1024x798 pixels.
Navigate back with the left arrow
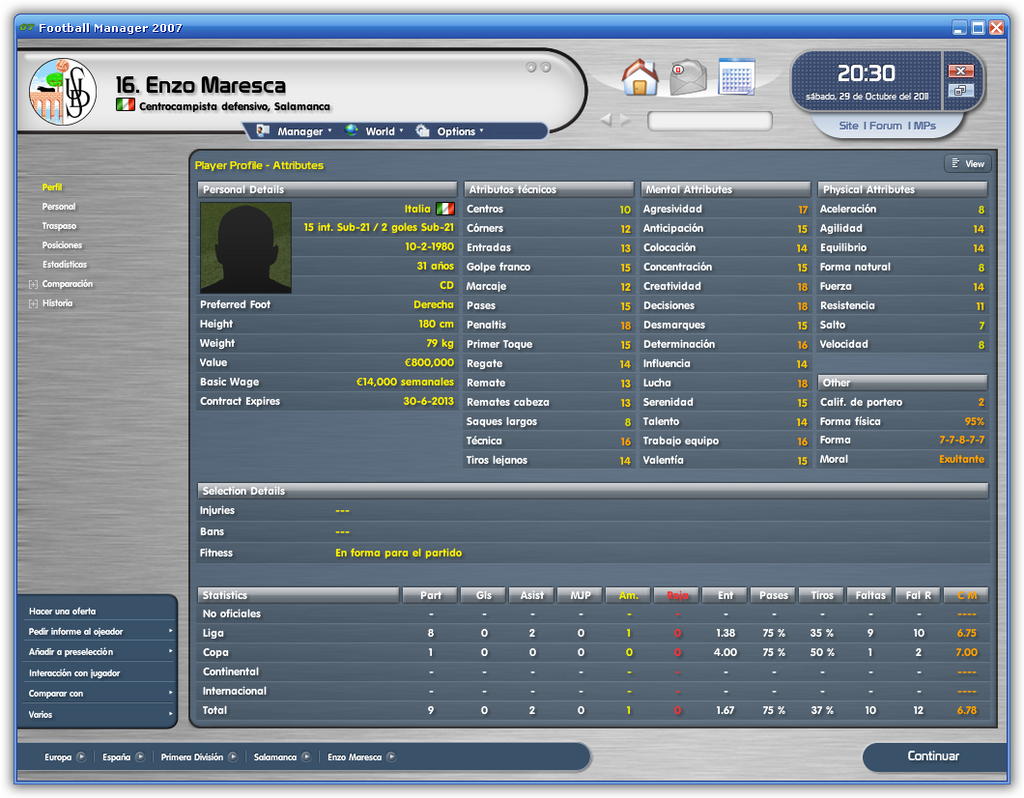point(606,120)
